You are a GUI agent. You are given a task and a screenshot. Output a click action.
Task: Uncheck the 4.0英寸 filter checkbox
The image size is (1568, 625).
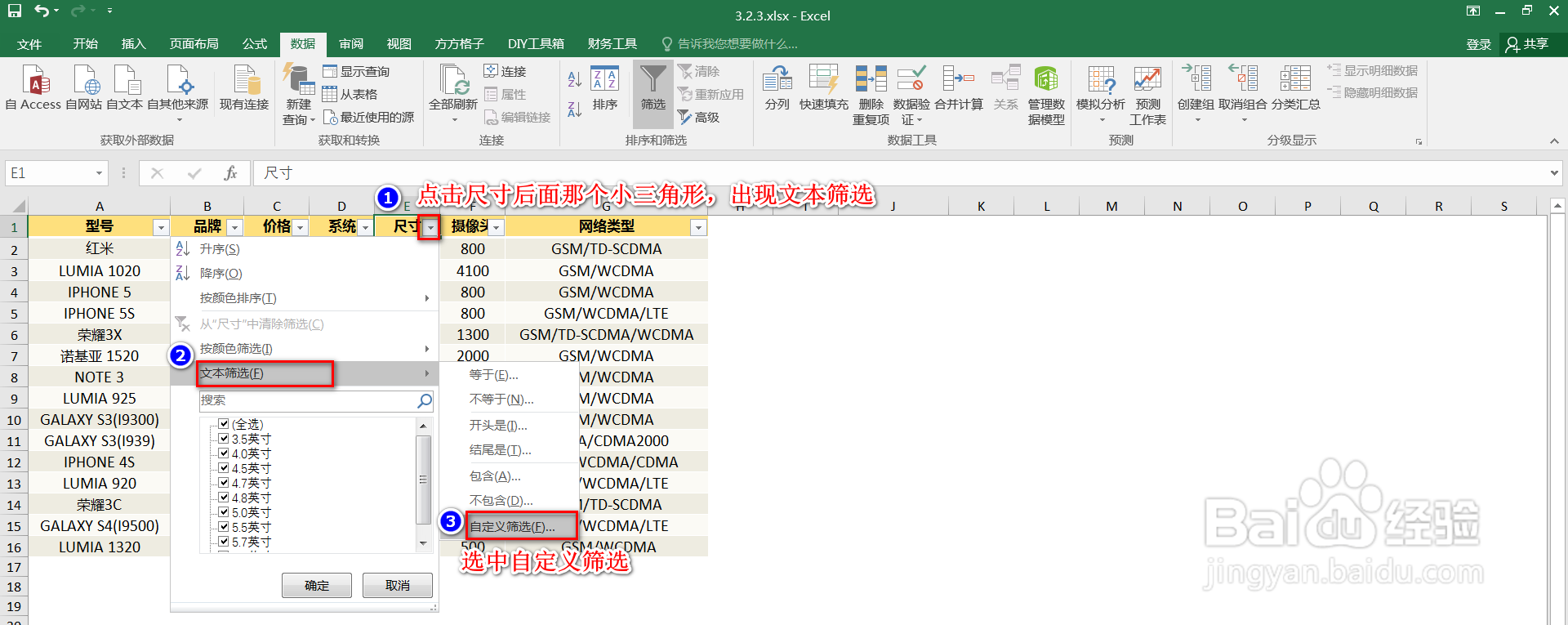[224, 453]
